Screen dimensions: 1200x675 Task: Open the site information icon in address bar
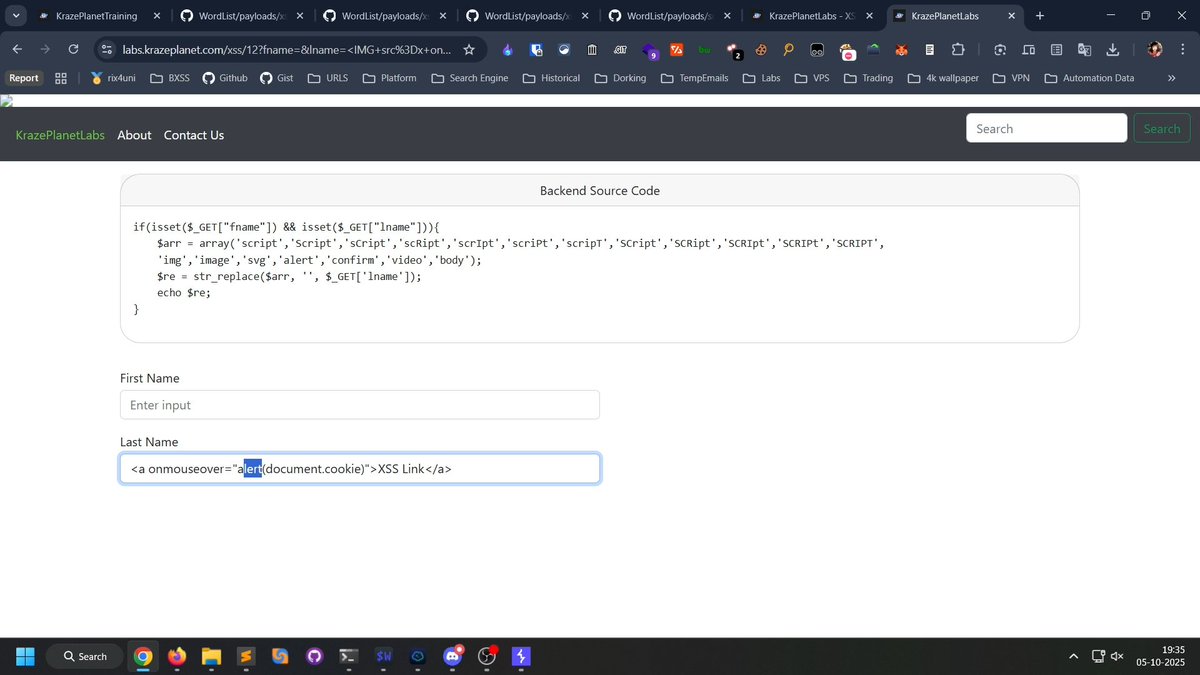point(107,49)
